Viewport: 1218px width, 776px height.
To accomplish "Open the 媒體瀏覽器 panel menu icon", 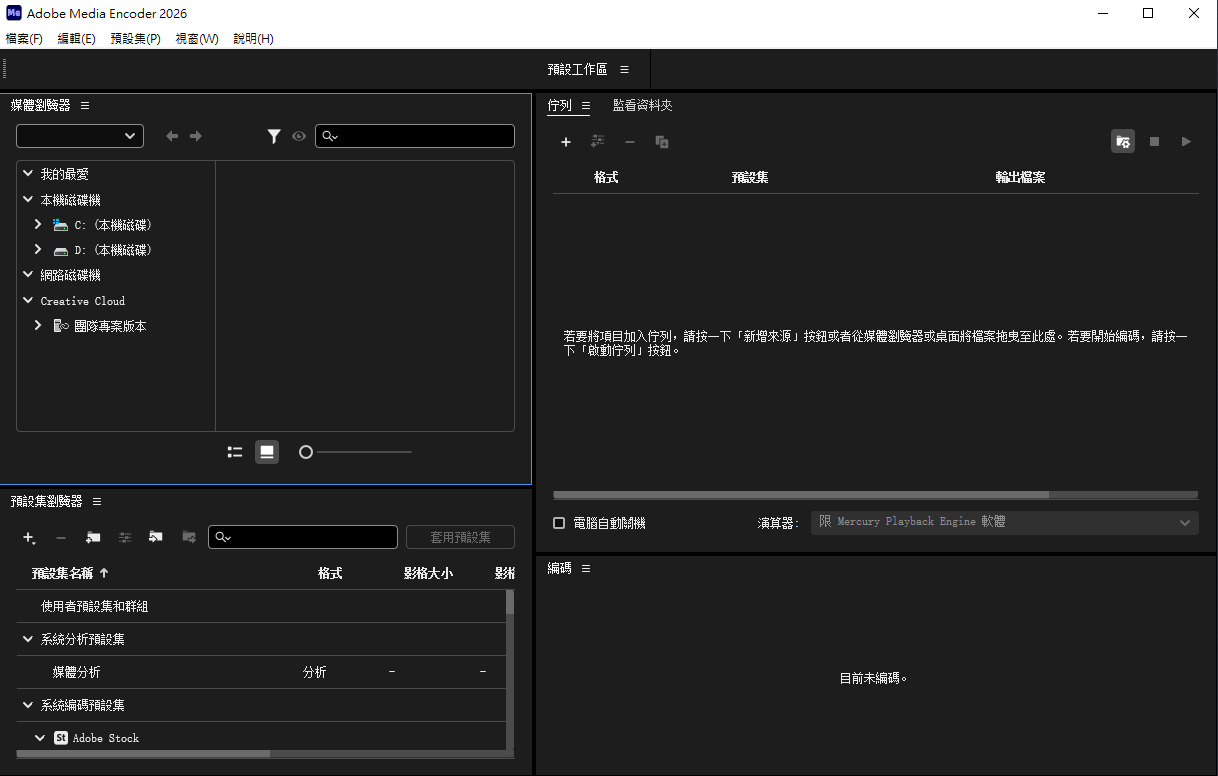I will 85,105.
